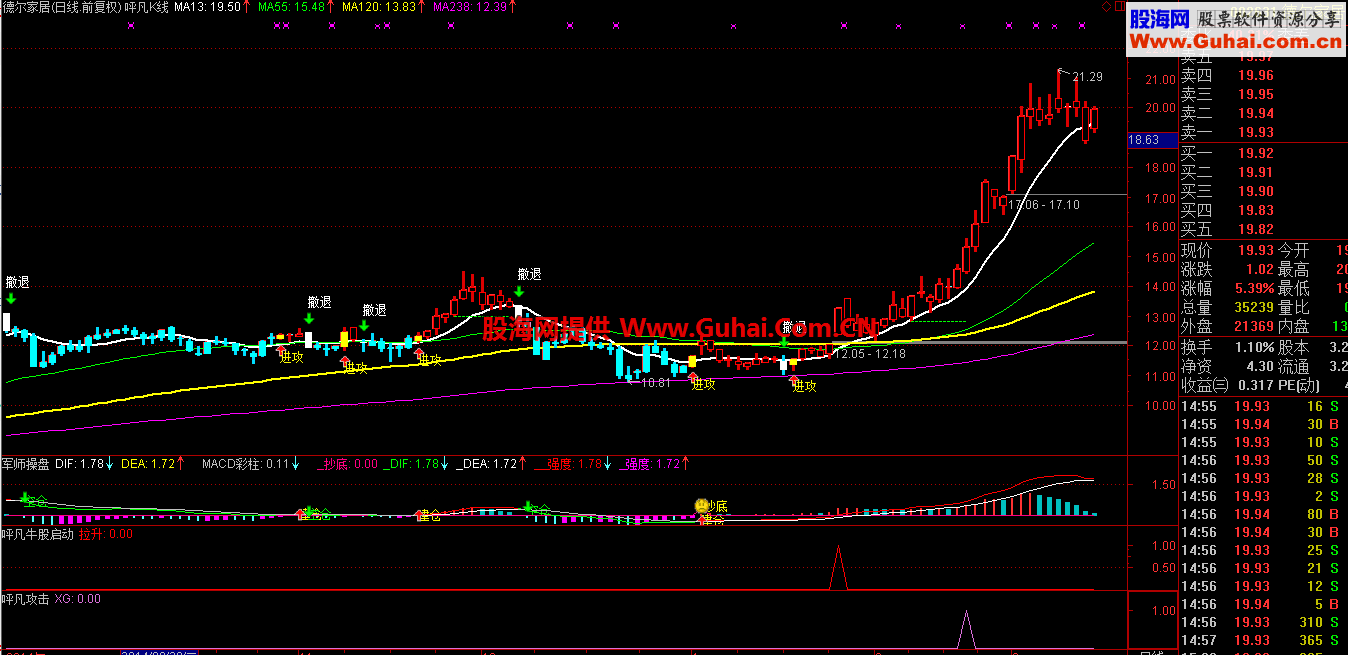The width and height of the screenshot is (1348, 655).
Task: Click the 10.81 low price label
Action: (656, 383)
